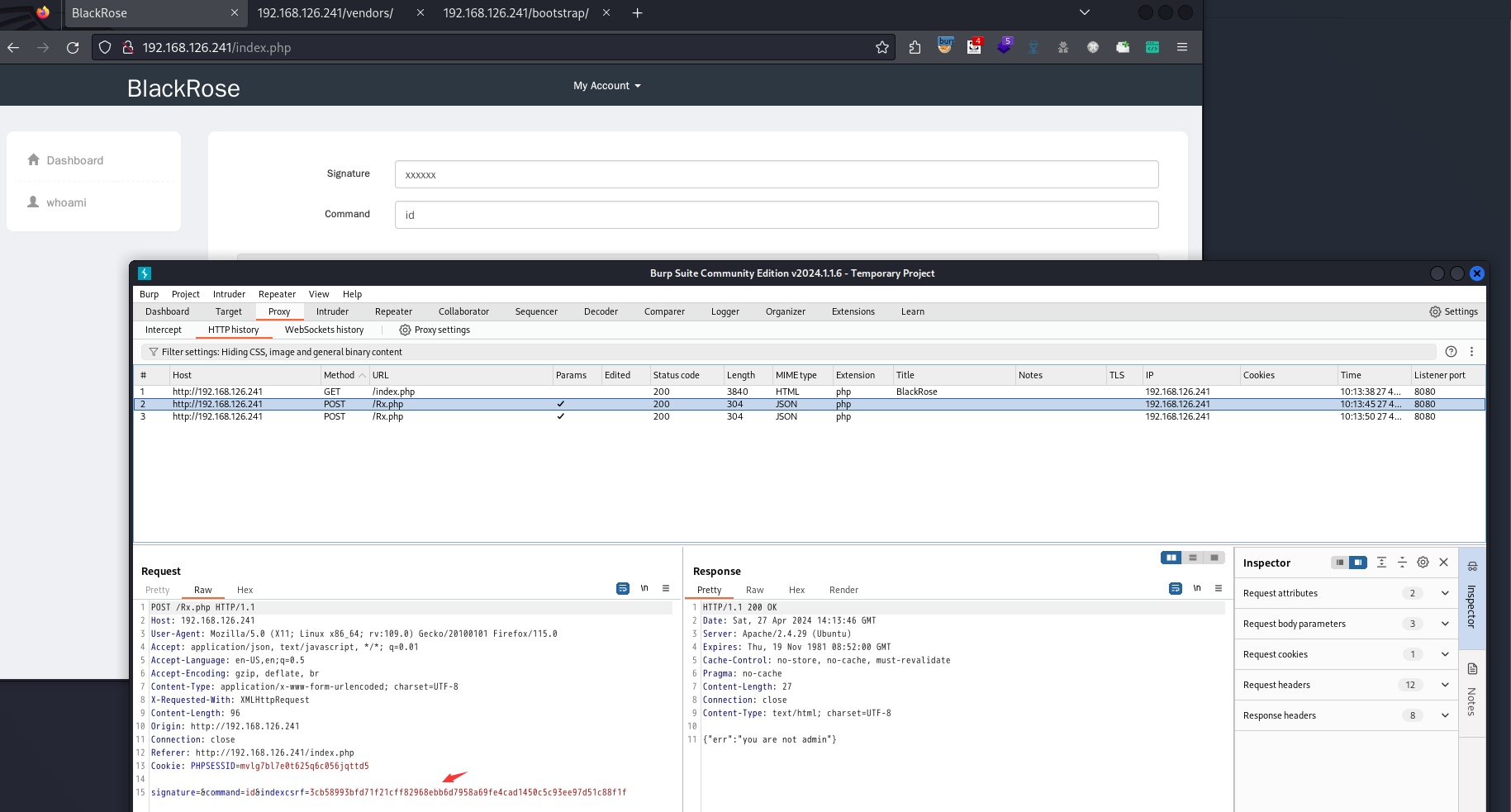Select top-bottom request/response layout

point(1193,558)
